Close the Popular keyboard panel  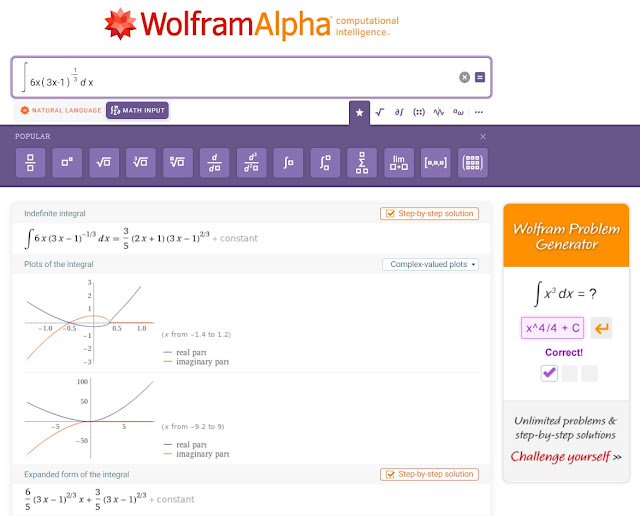483,136
